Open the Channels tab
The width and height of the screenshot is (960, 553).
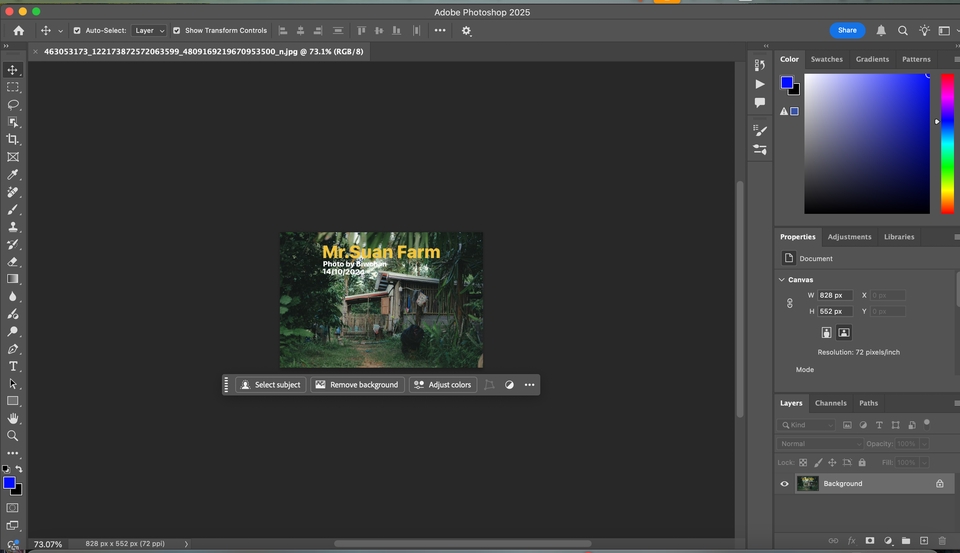coord(830,403)
